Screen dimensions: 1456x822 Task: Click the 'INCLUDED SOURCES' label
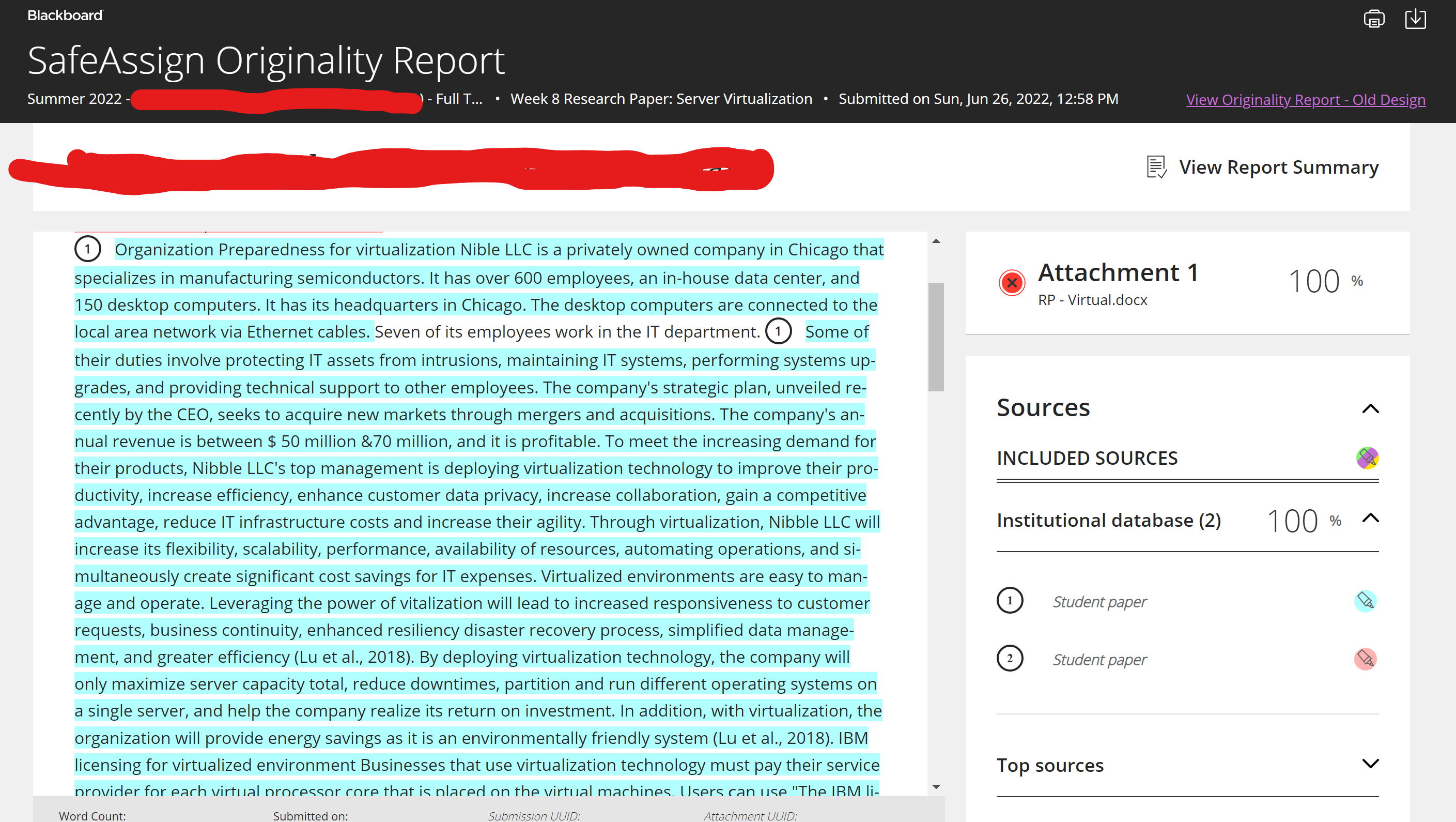pyautogui.click(x=1087, y=458)
